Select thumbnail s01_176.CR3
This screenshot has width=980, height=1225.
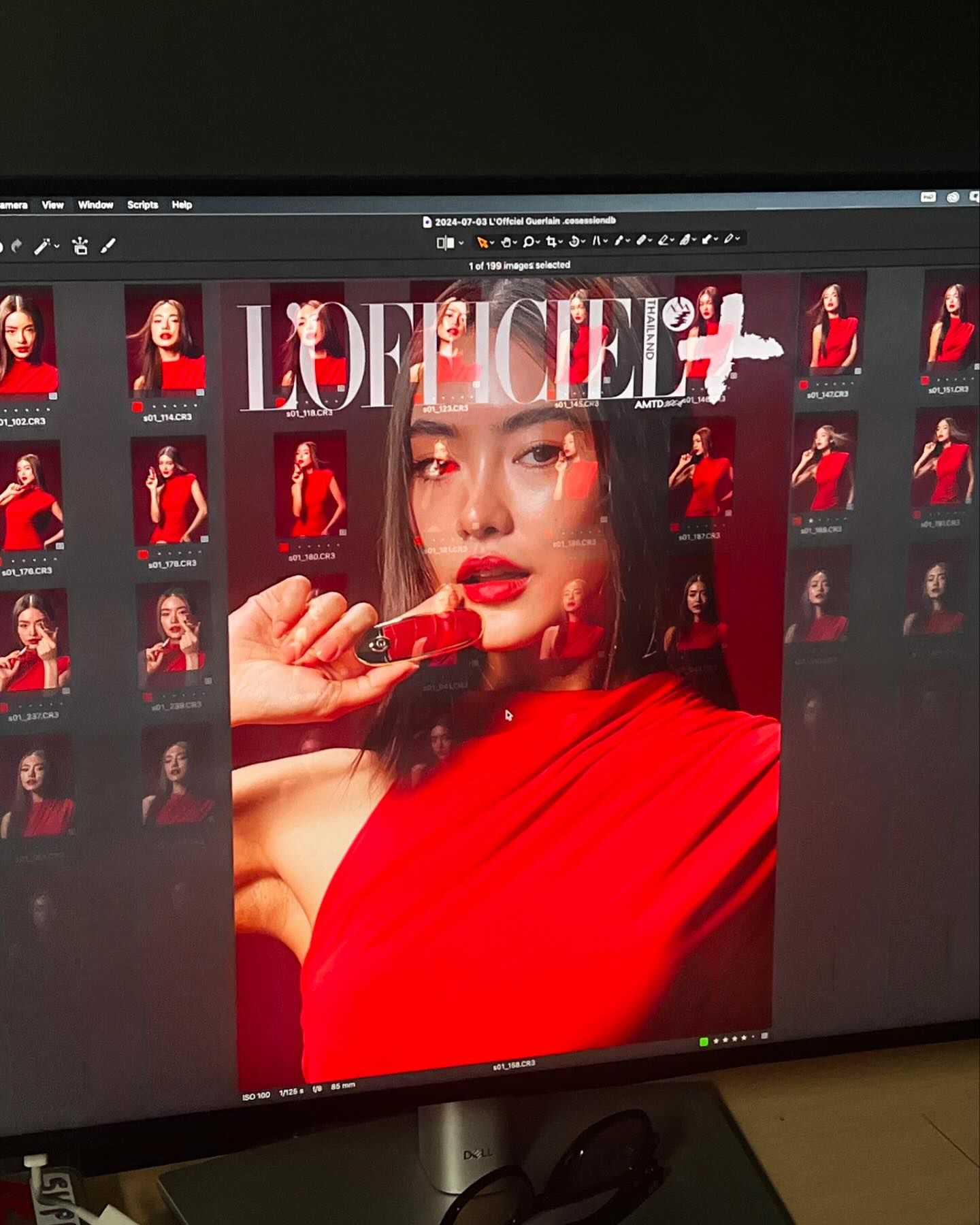(31, 495)
